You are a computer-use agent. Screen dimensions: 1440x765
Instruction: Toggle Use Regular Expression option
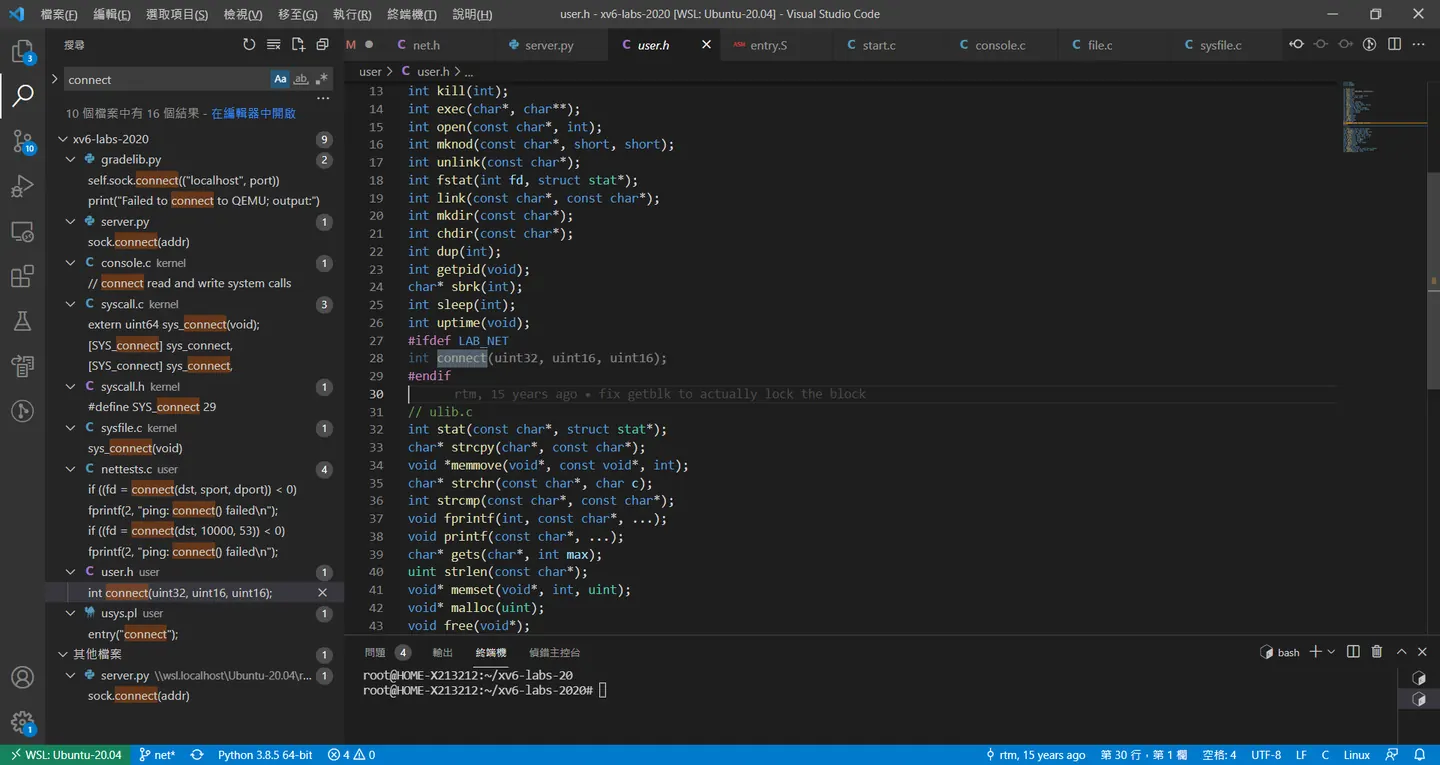tap(321, 79)
